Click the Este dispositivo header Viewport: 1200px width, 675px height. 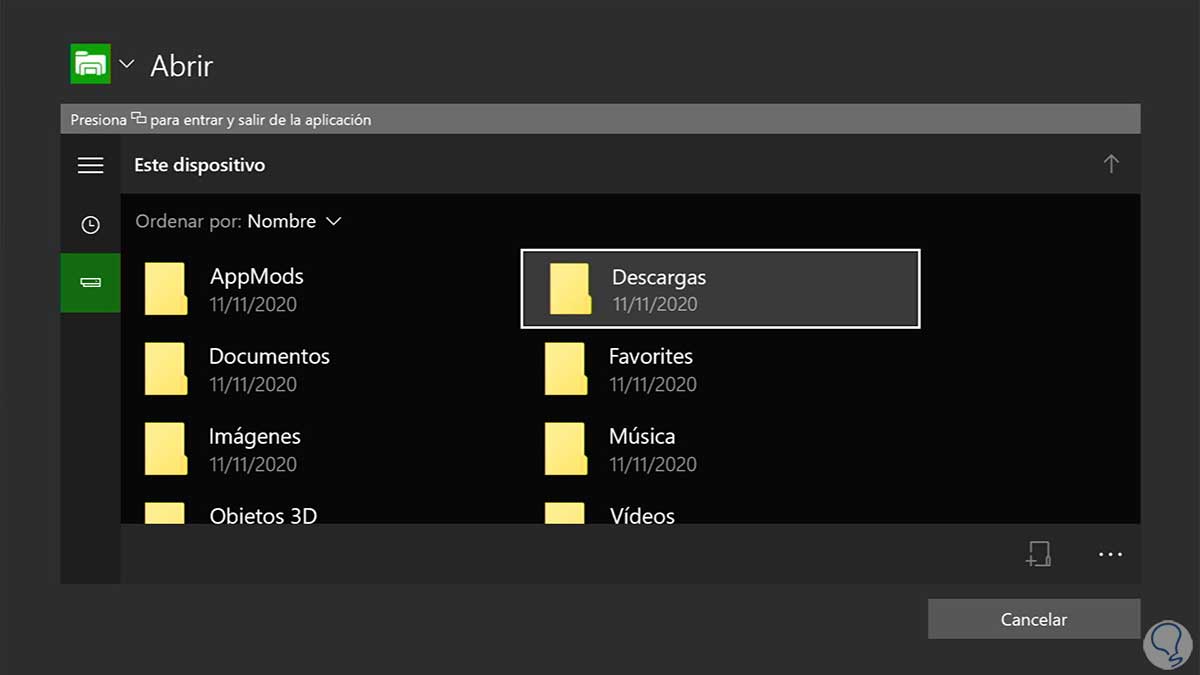[199, 164]
